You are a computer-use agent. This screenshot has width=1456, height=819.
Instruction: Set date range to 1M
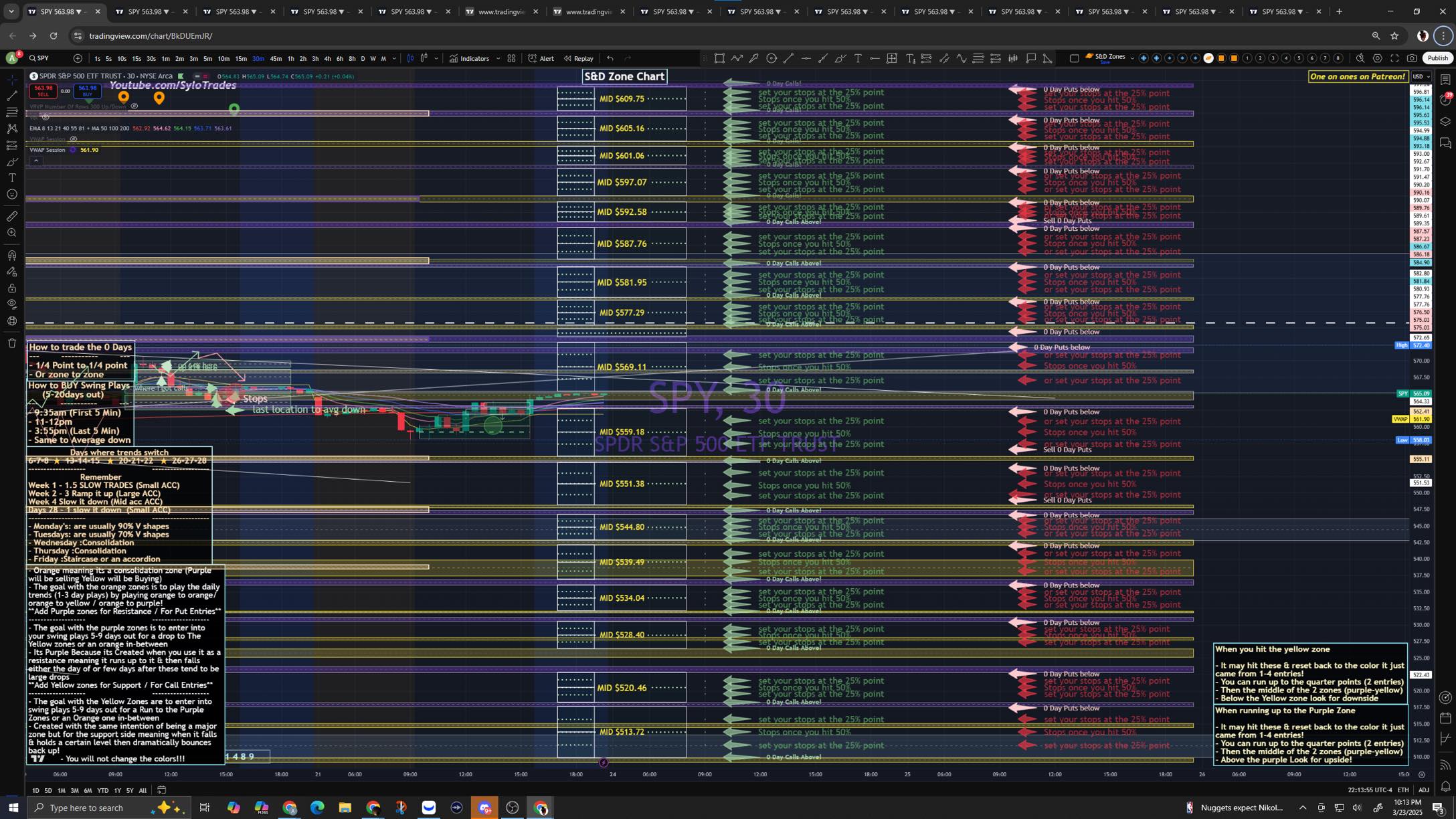(61, 790)
